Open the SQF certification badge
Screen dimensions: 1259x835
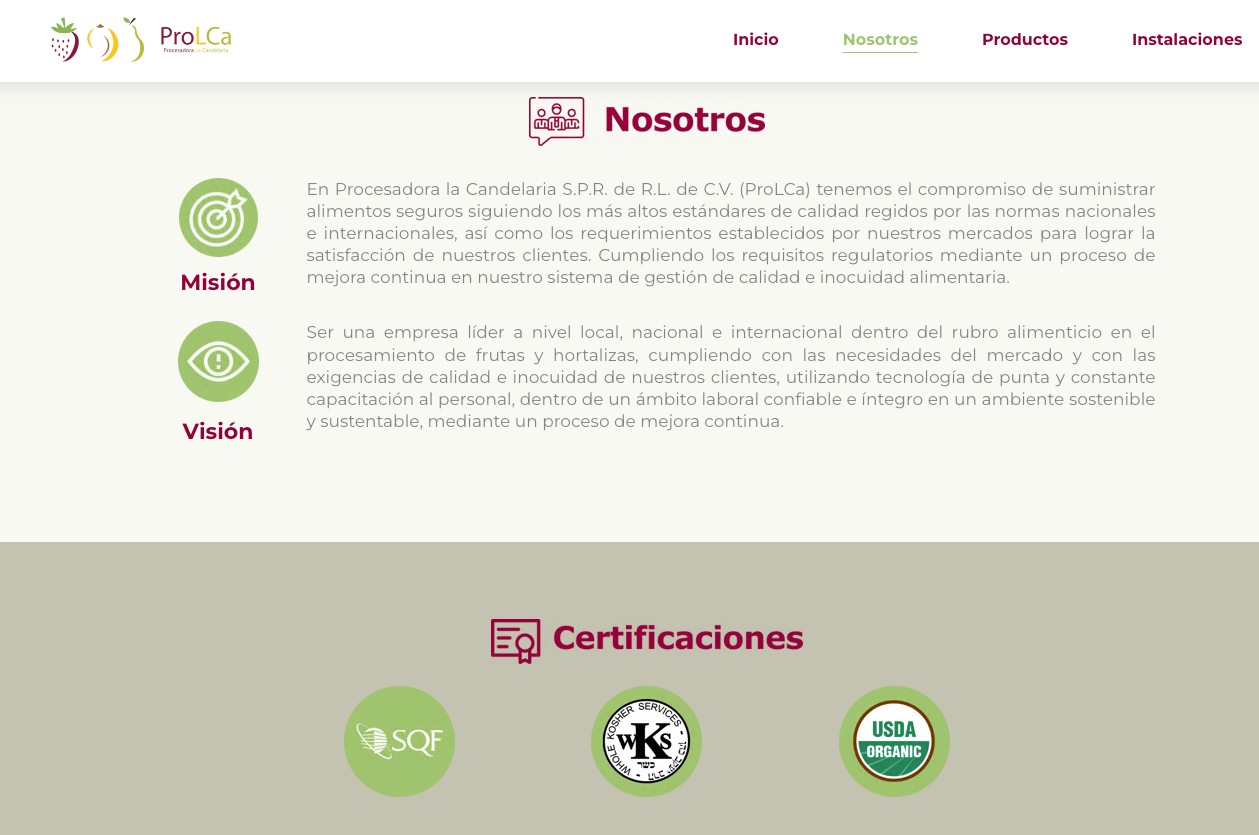pyautogui.click(x=399, y=741)
